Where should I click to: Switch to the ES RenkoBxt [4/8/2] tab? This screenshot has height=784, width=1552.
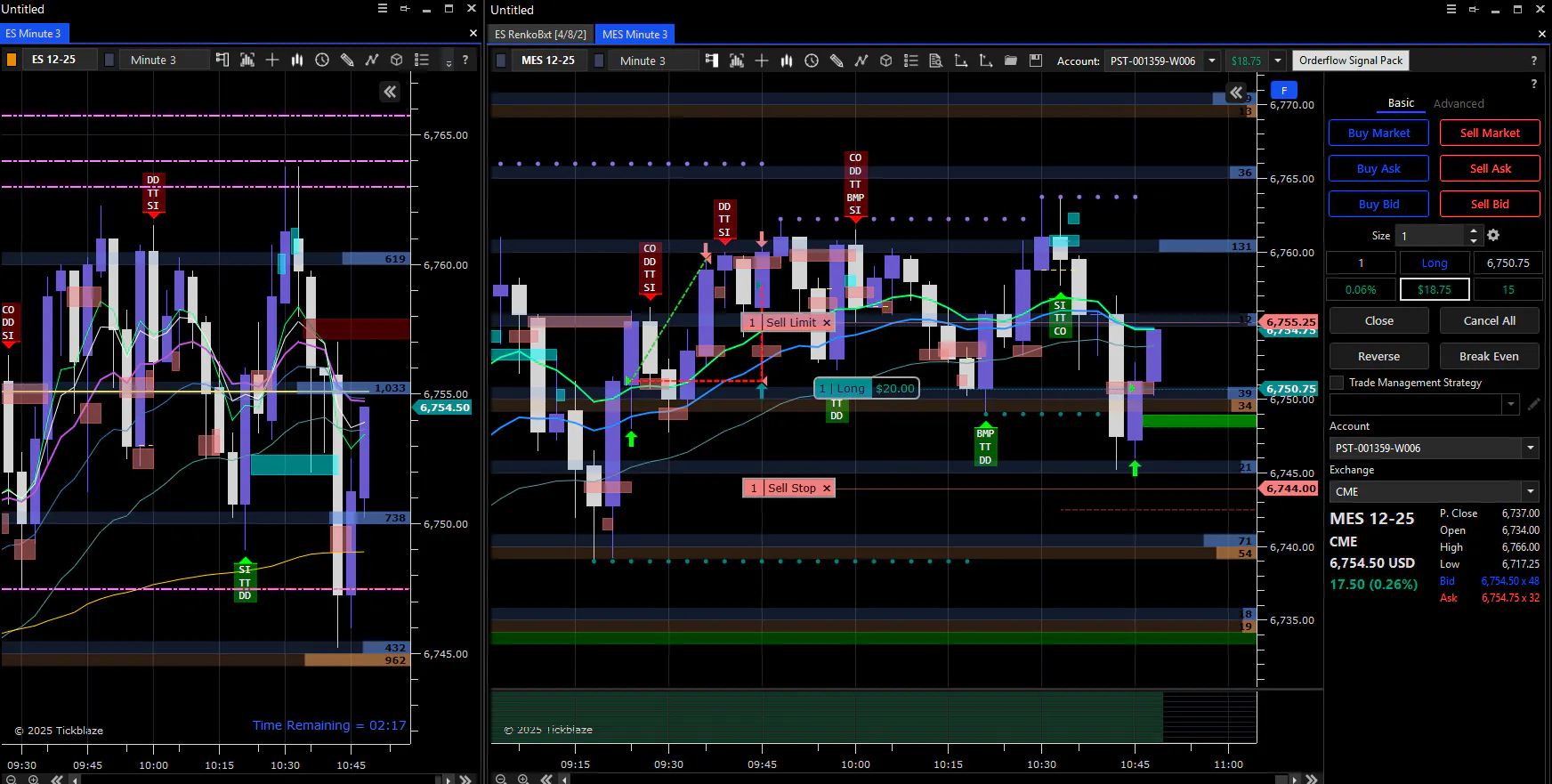click(x=540, y=34)
